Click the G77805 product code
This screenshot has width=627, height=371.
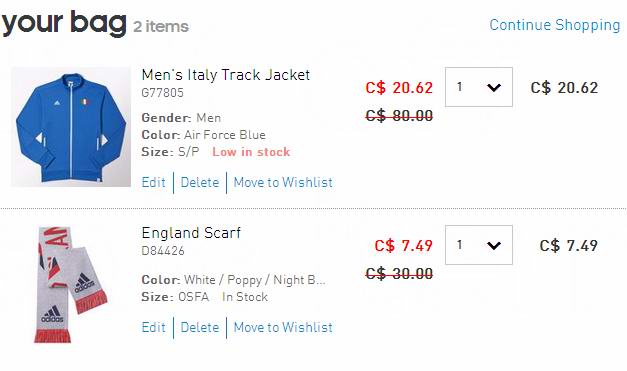[x=162, y=93]
